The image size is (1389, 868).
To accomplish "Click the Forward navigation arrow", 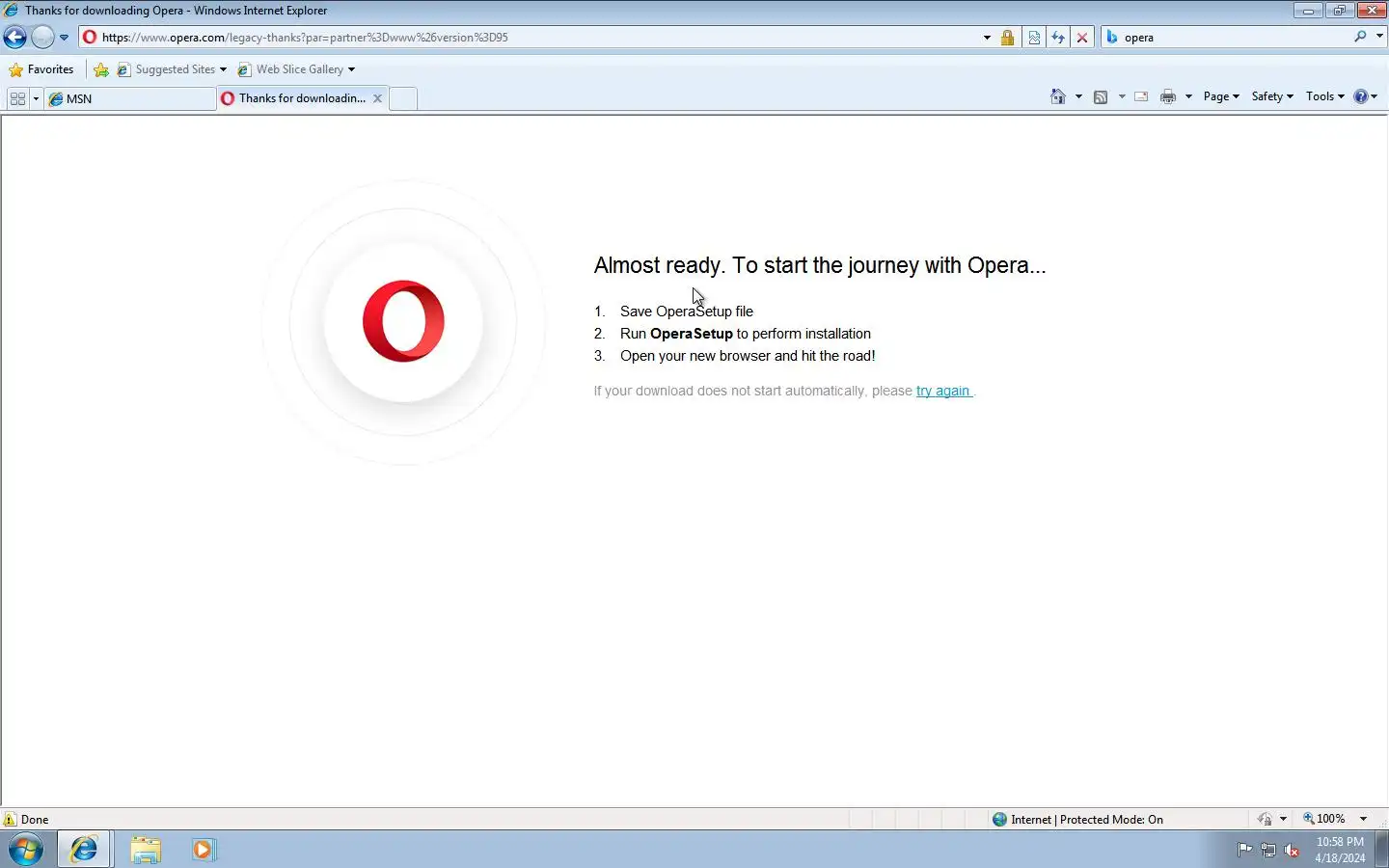I will (x=42, y=38).
